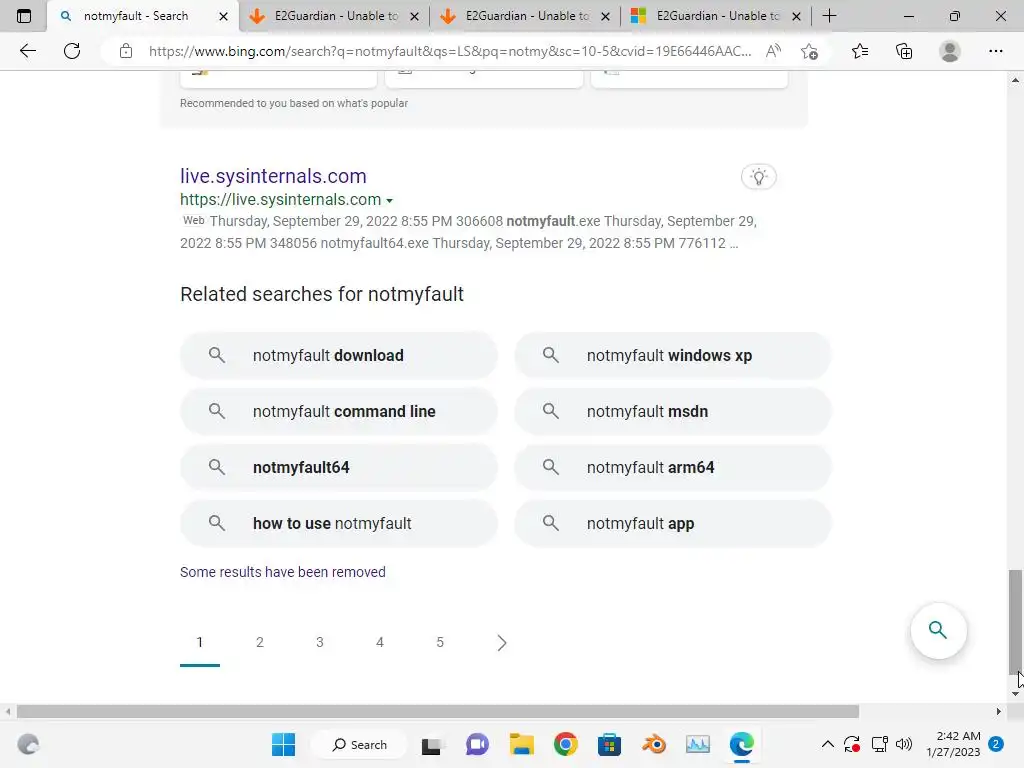Open Task View on taskbar
Screen dimensions: 1024x768
pyautogui.click(x=431, y=744)
